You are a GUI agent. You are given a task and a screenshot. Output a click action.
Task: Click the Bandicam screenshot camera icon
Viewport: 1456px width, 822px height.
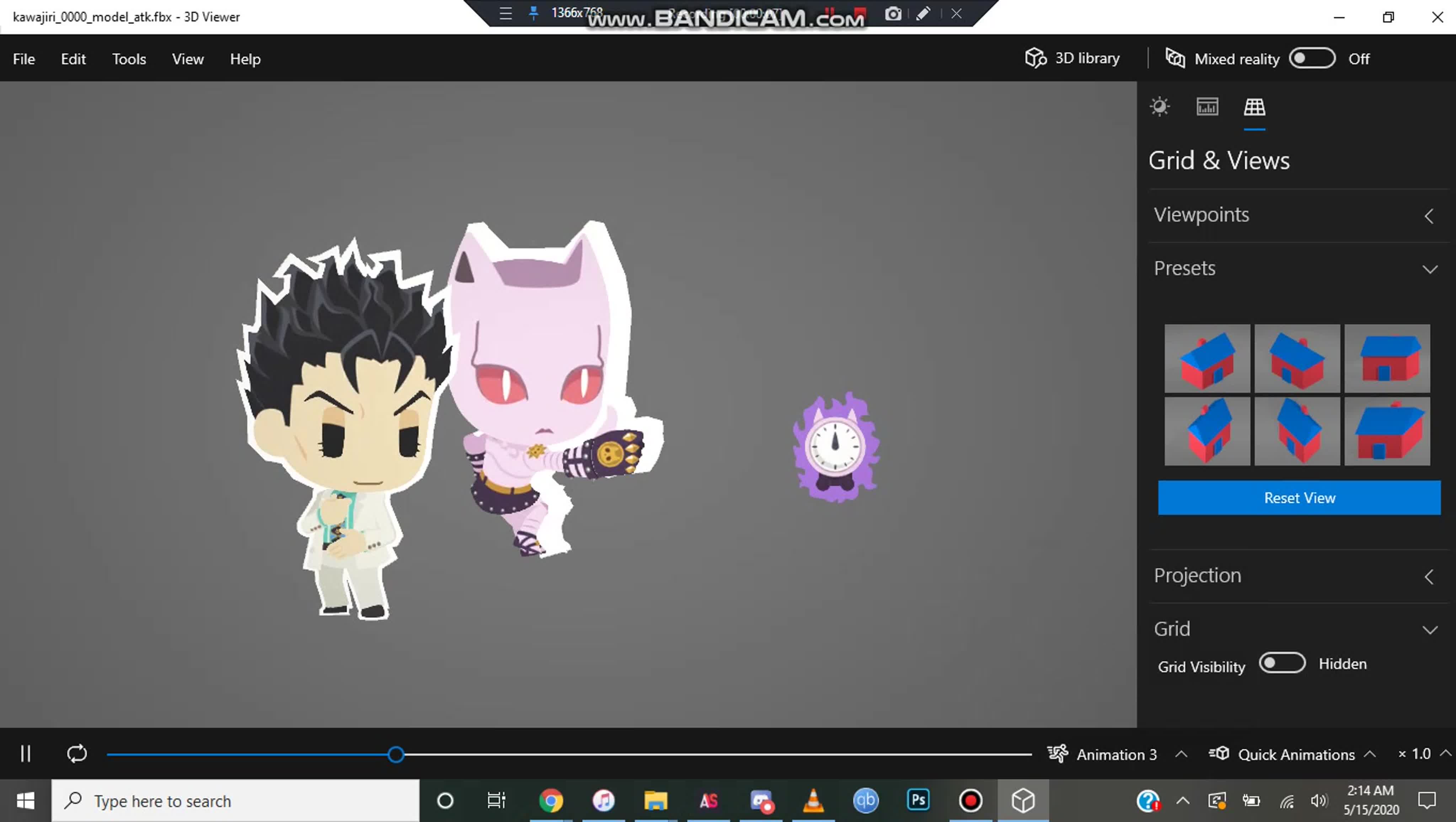(893, 13)
